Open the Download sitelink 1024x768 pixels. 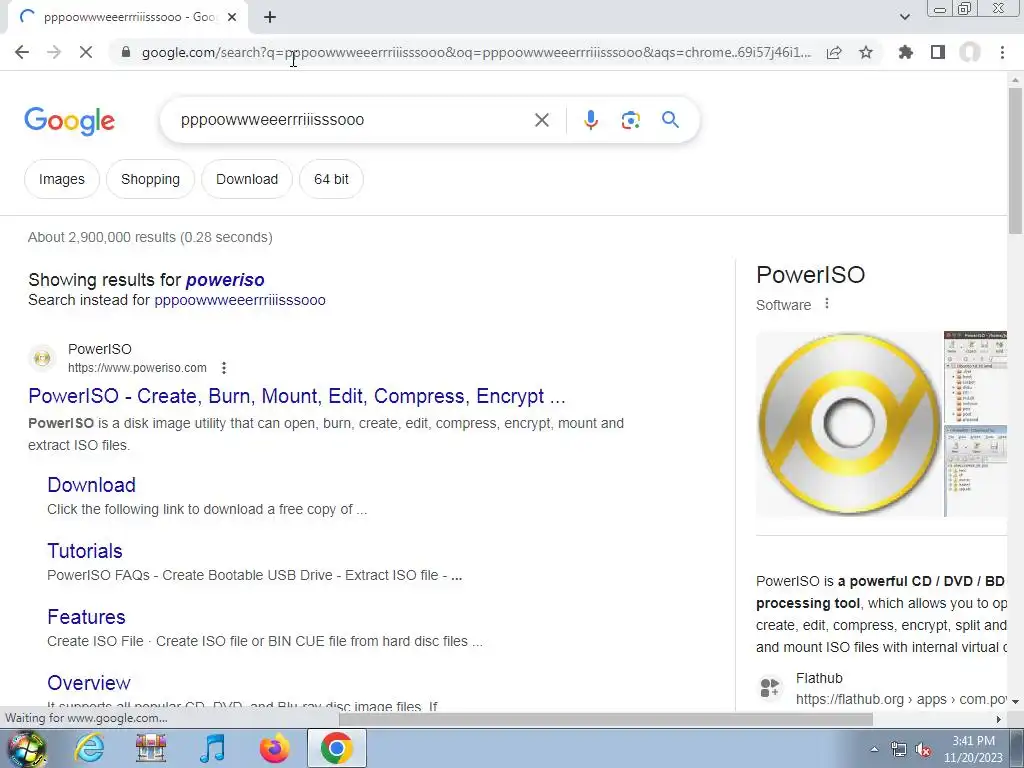pyautogui.click(x=91, y=485)
